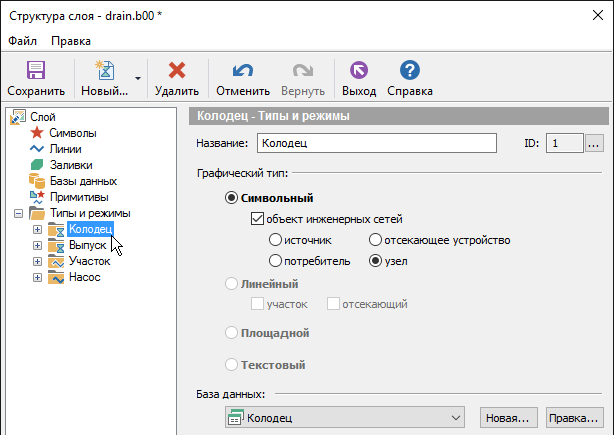Collapse the Типы и режимы tree node

18,213
